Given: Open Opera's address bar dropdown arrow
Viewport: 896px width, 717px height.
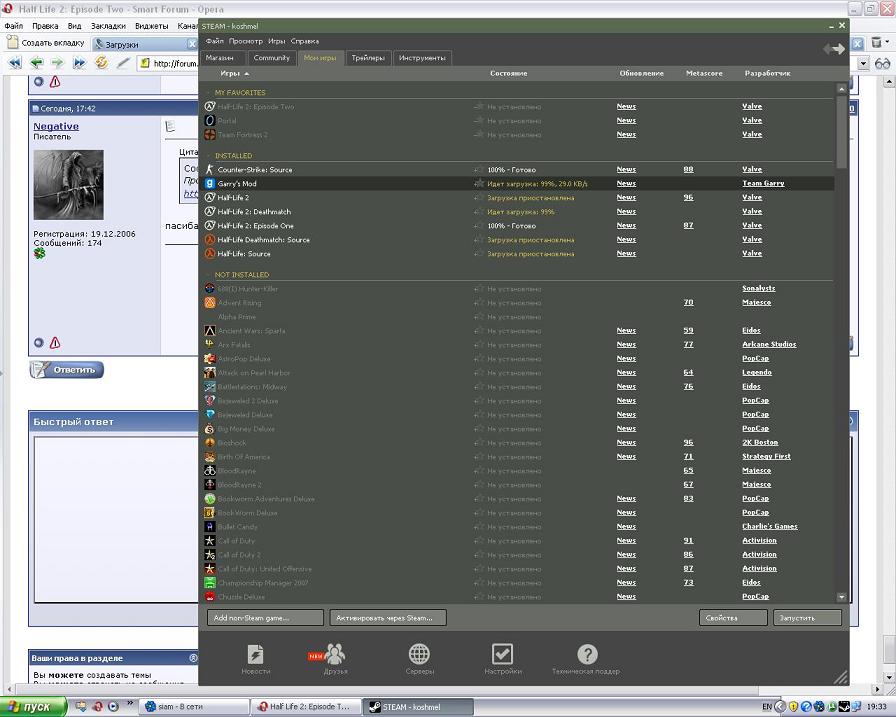Looking at the screenshot, I should (x=863, y=63).
